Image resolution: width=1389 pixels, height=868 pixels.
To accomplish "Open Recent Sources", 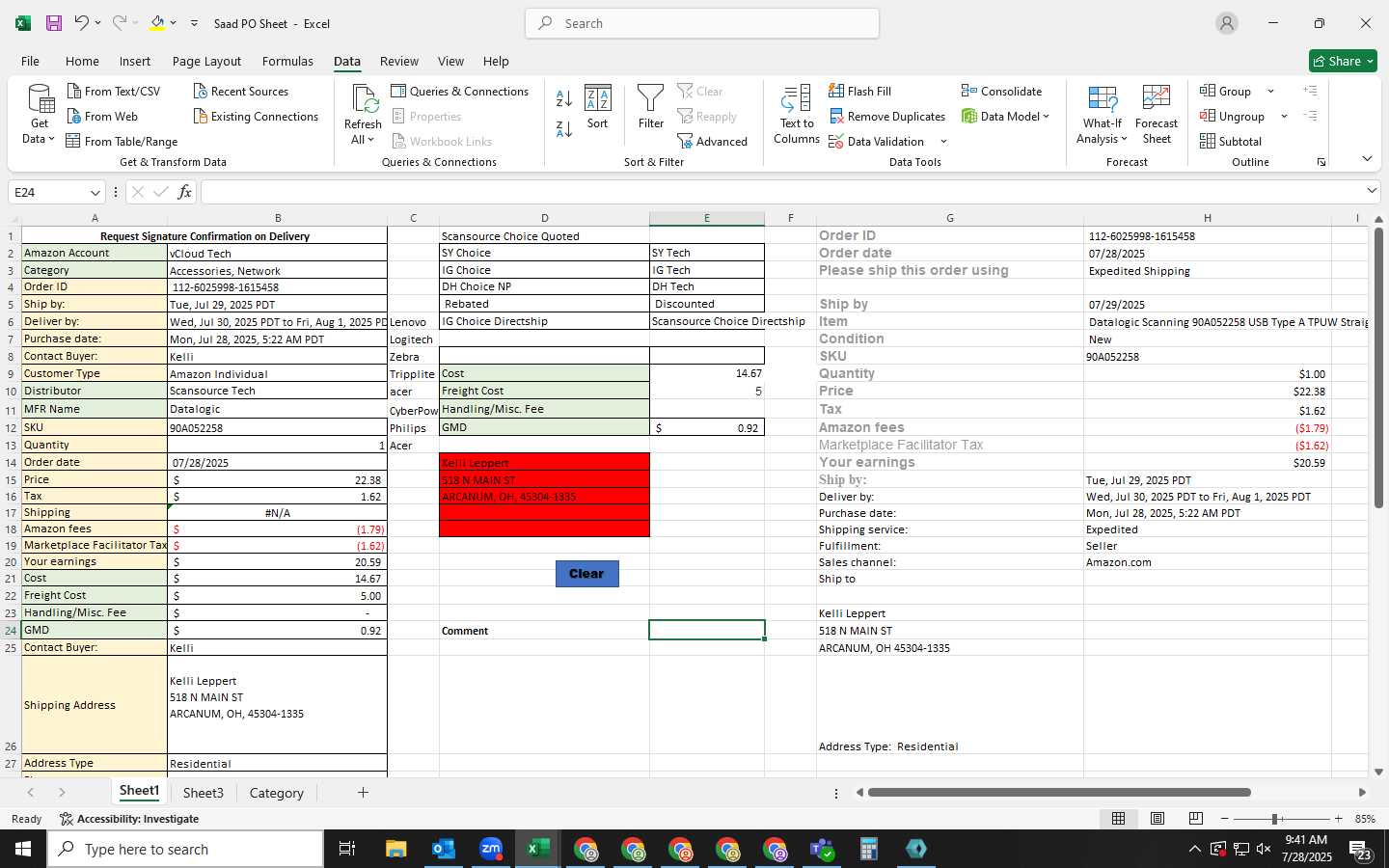I will [x=241, y=92].
